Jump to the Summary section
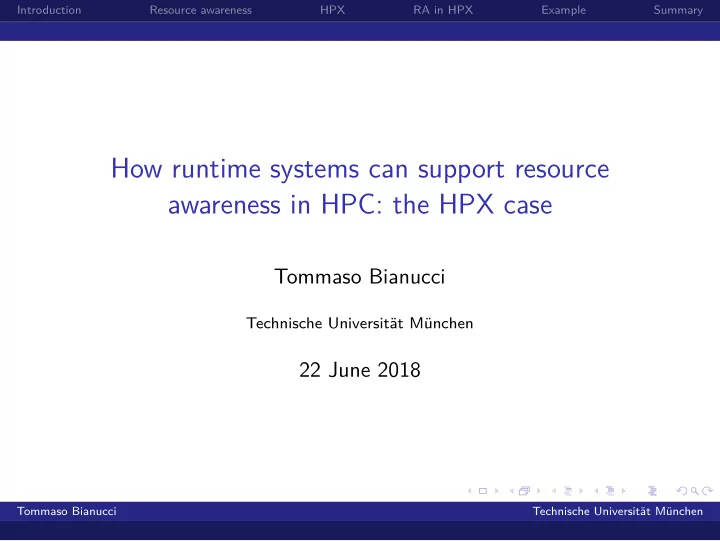Image resolution: width=720 pixels, height=541 pixels. pos(678,10)
